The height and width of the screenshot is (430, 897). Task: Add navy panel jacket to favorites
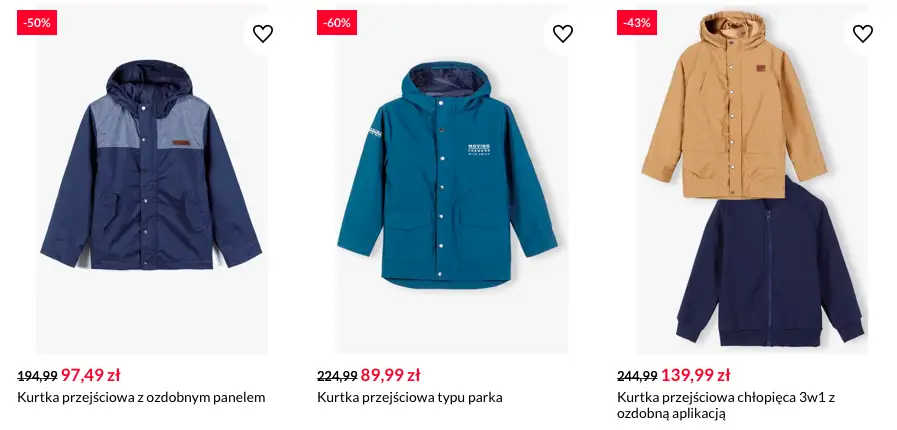pyautogui.click(x=263, y=34)
